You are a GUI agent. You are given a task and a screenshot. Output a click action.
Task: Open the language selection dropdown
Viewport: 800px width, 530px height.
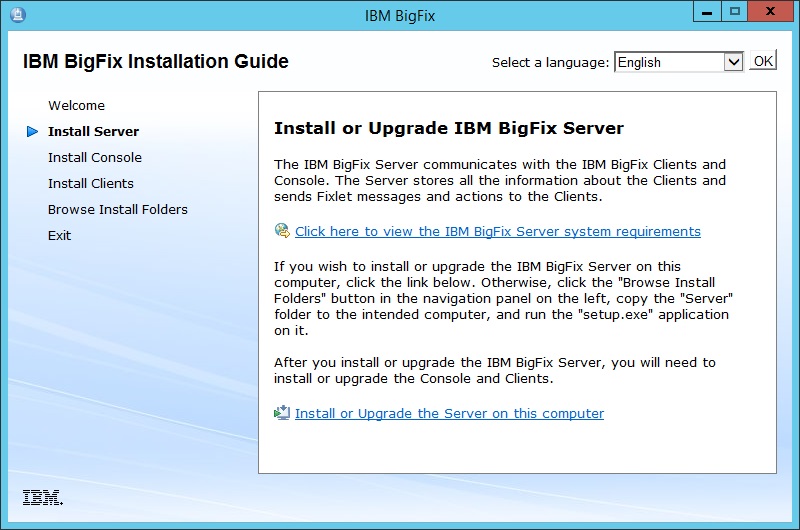tap(733, 62)
